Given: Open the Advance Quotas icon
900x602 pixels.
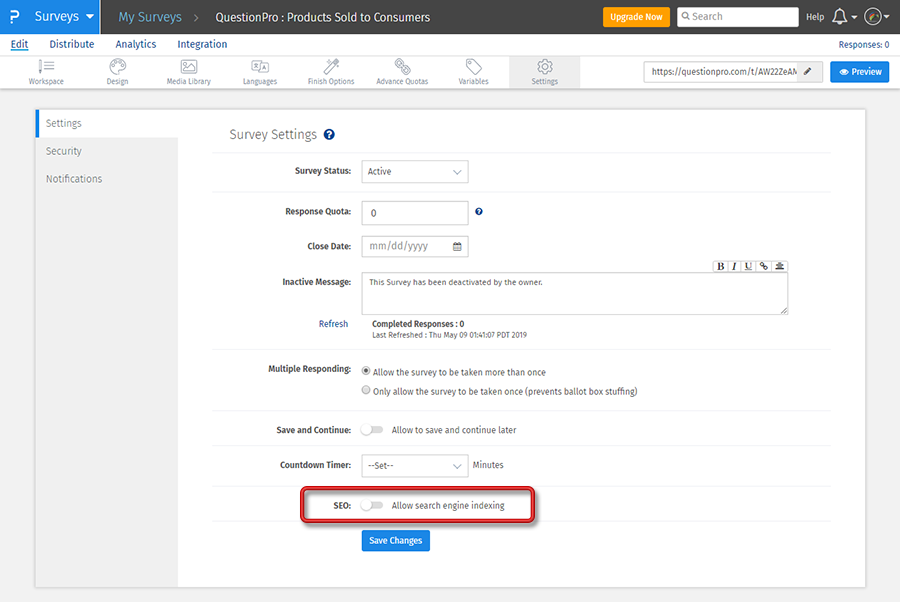Looking at the screenshot, I should point(402,71).
